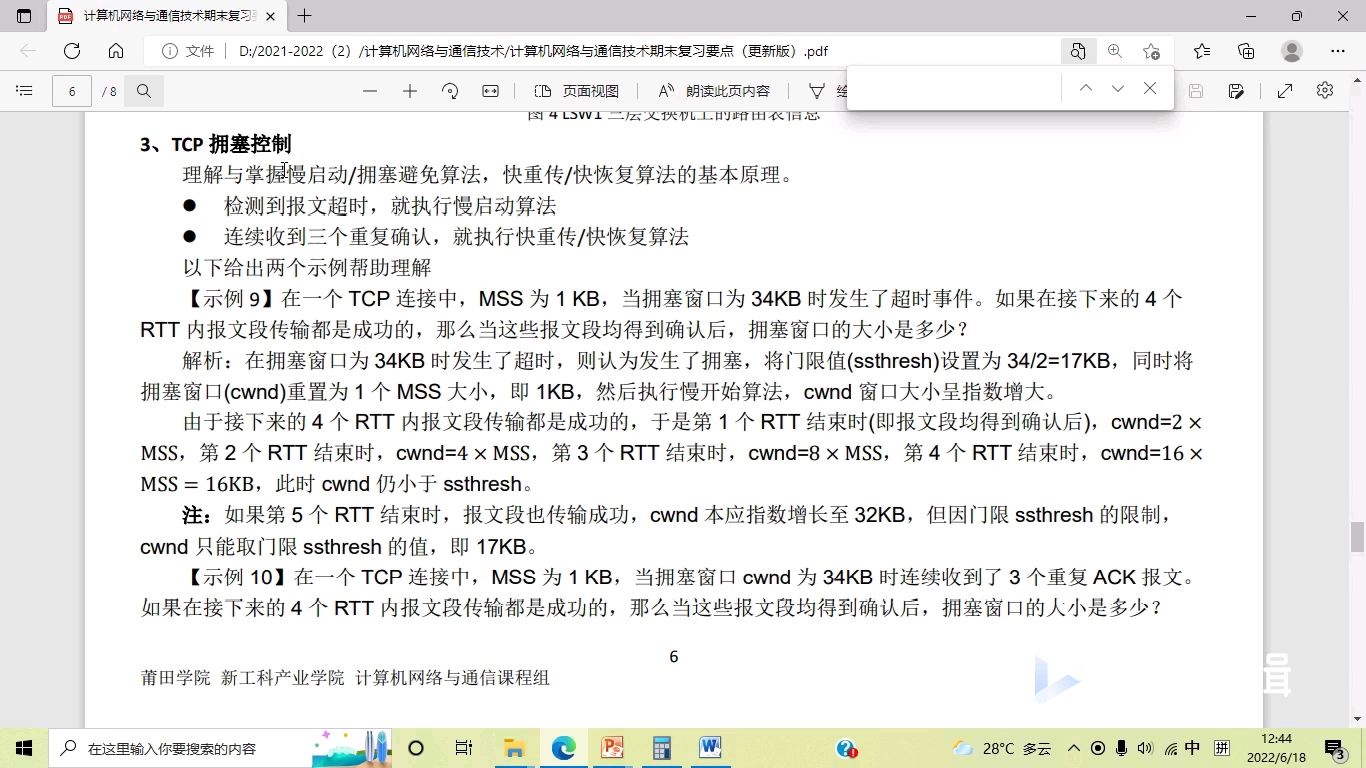Jump to next search result
This screenshot has height=768, width=1366.
(x=1118, y=89)
